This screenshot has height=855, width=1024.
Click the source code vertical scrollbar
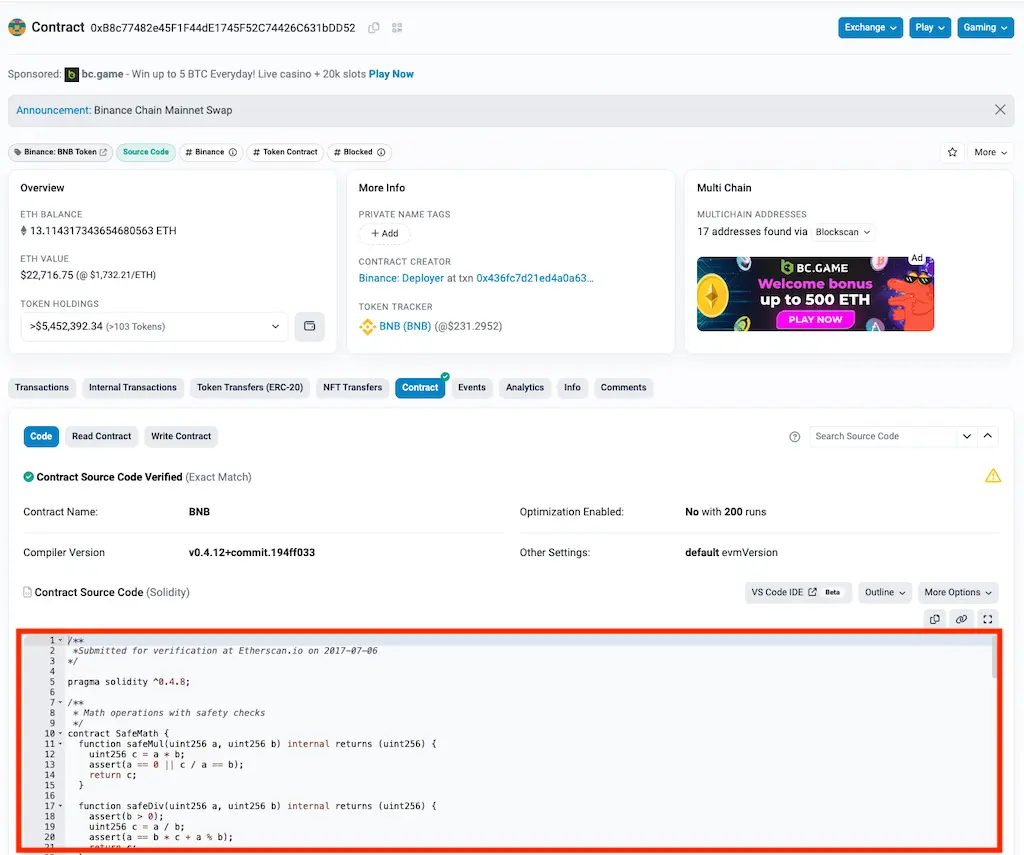(994, 657)
